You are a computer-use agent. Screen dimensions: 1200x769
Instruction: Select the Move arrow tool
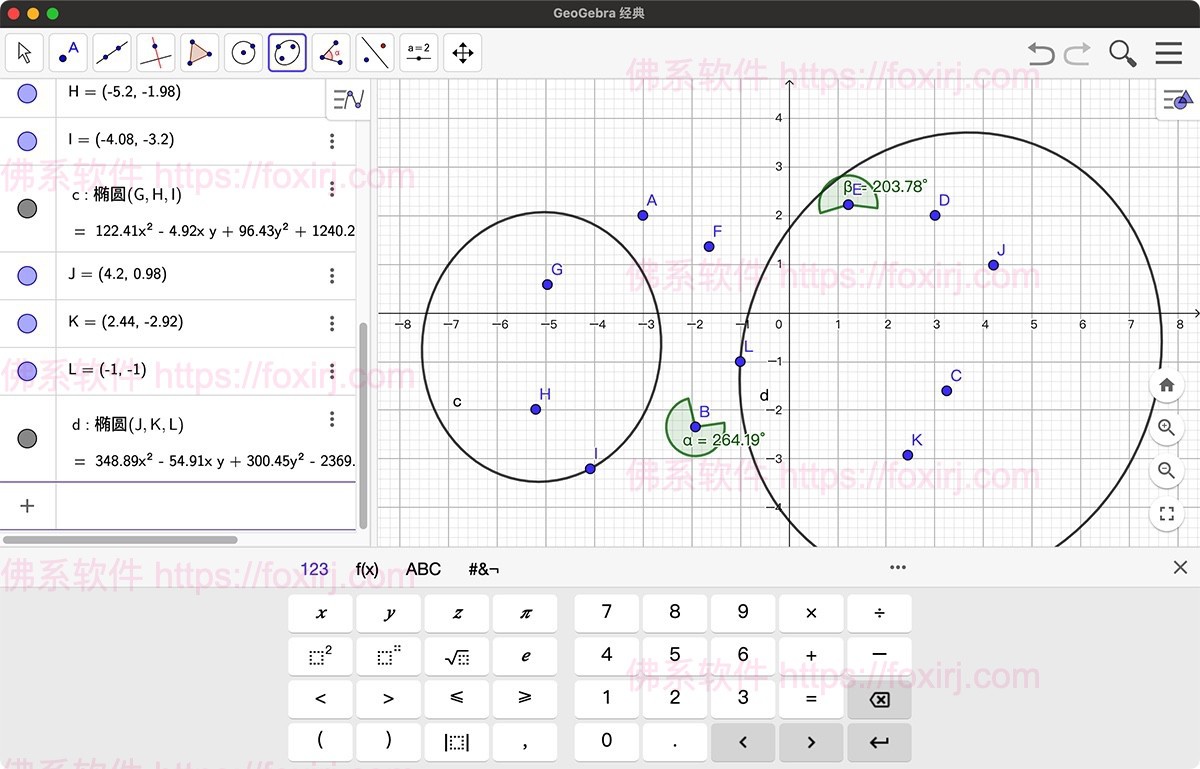(24, 52)
